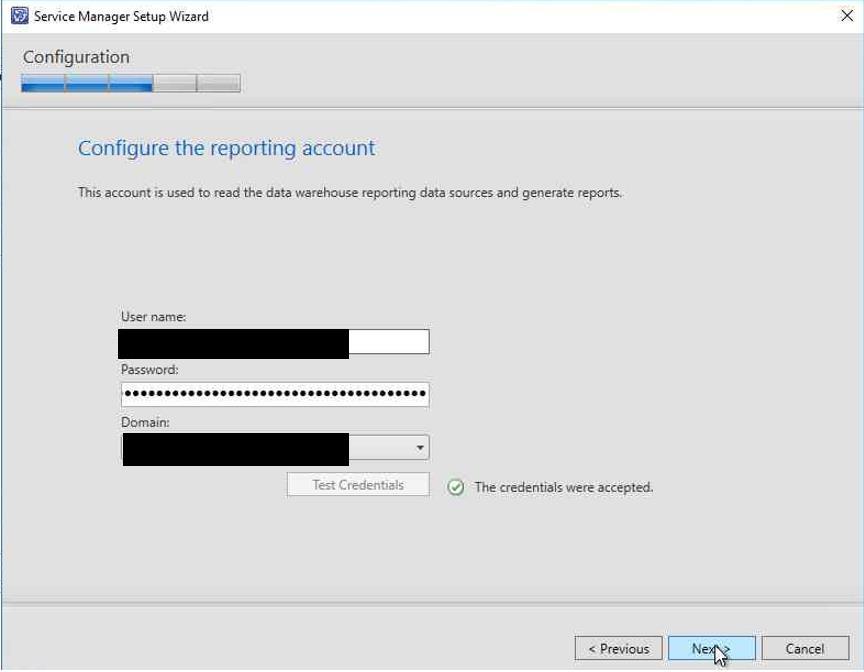Viewport: 864px width, 672px height.
Task: Click the Service Manager Setup Wizard icon
Action: pyautogui.click(x=19, y=15)
